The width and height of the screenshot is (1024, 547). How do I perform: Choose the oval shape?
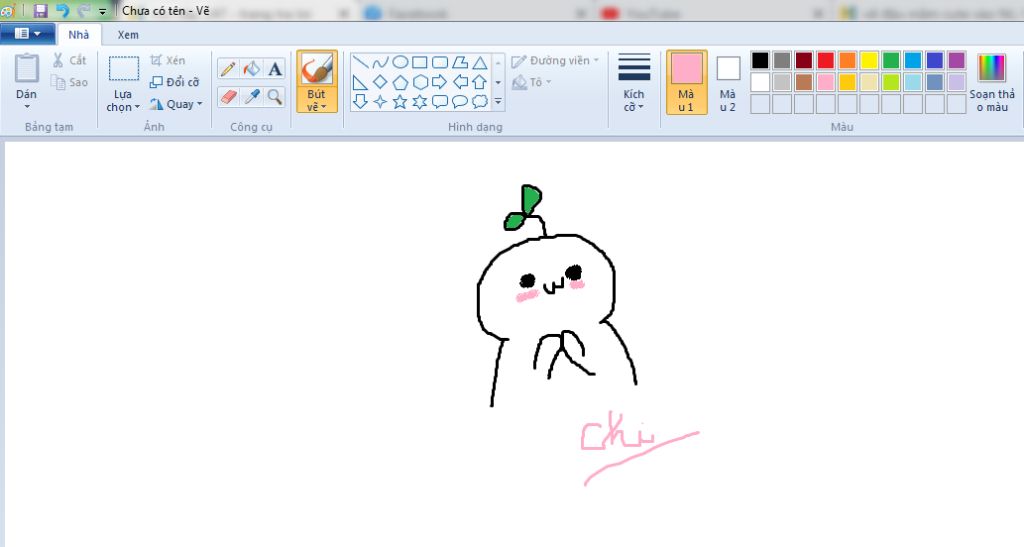point(400,63)
